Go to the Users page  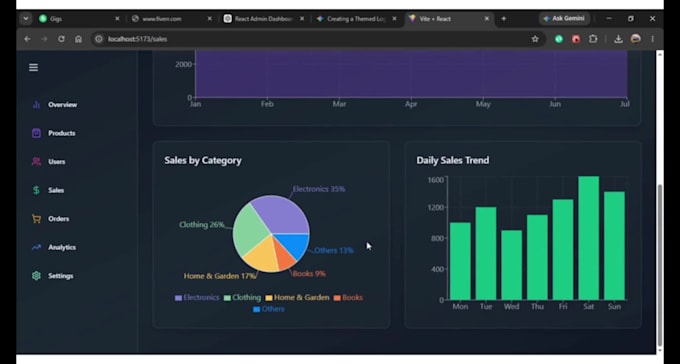pos(56,162)
